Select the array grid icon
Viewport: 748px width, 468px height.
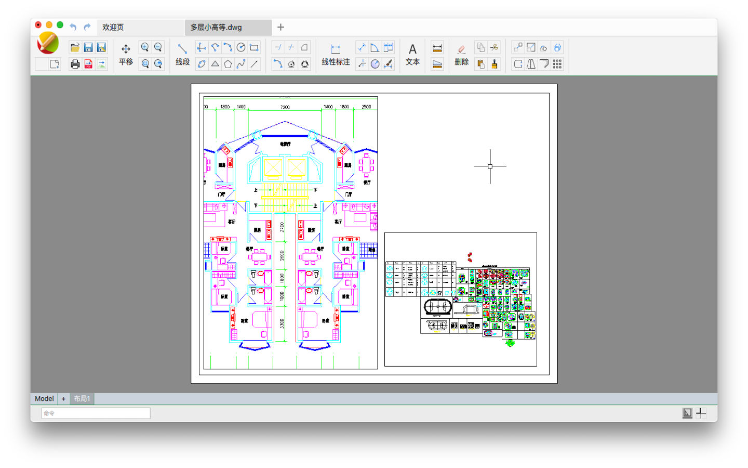click(557, 64)
